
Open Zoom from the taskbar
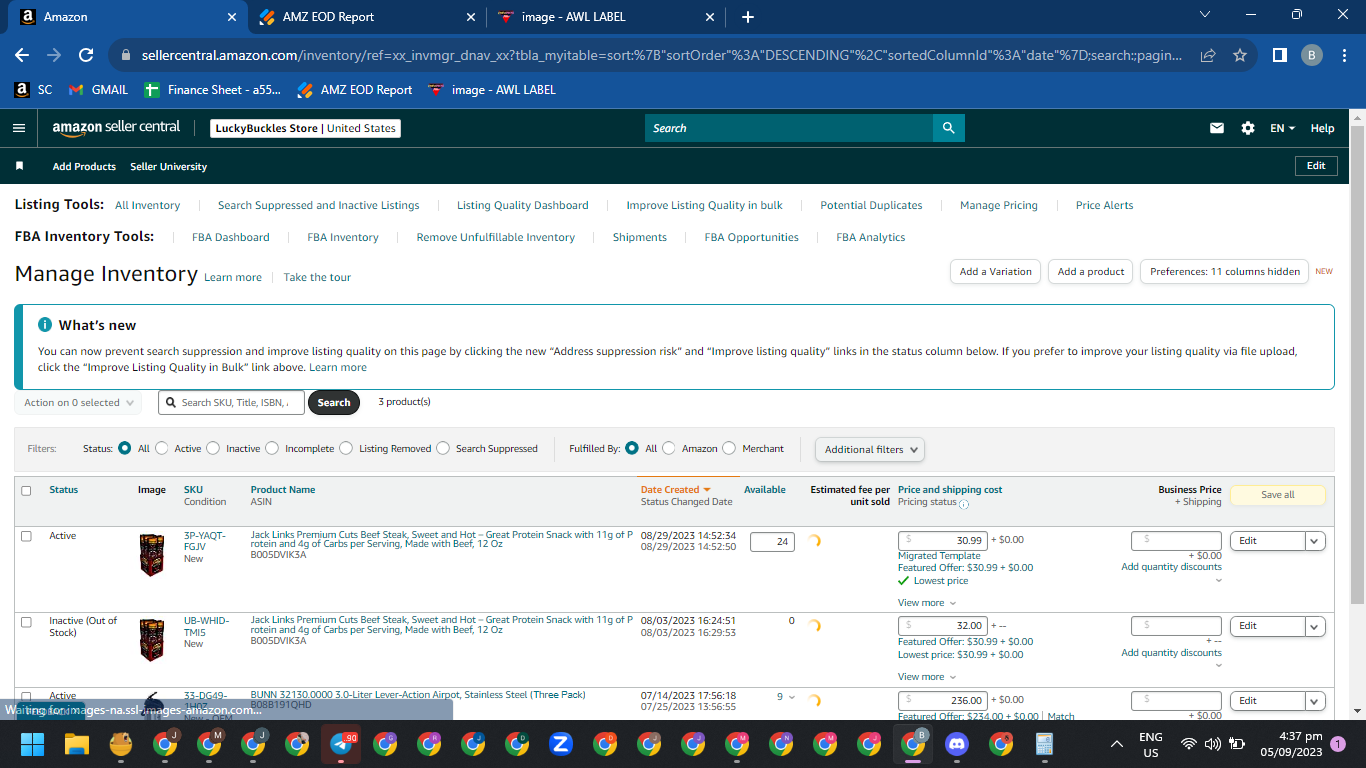(561, 744)
